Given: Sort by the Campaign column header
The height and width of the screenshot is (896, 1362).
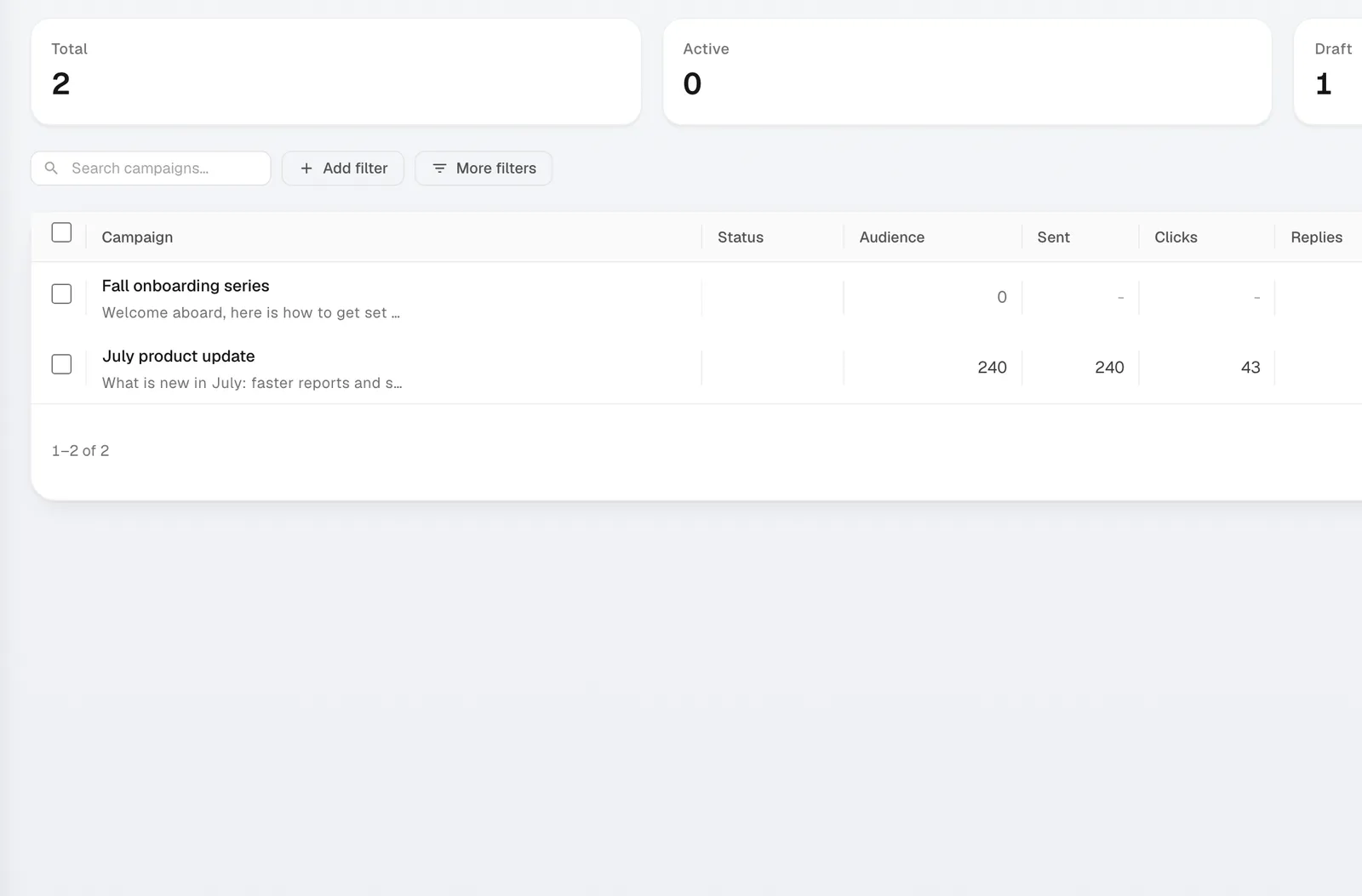Looking at the screenshot, I should coord(137,237).
